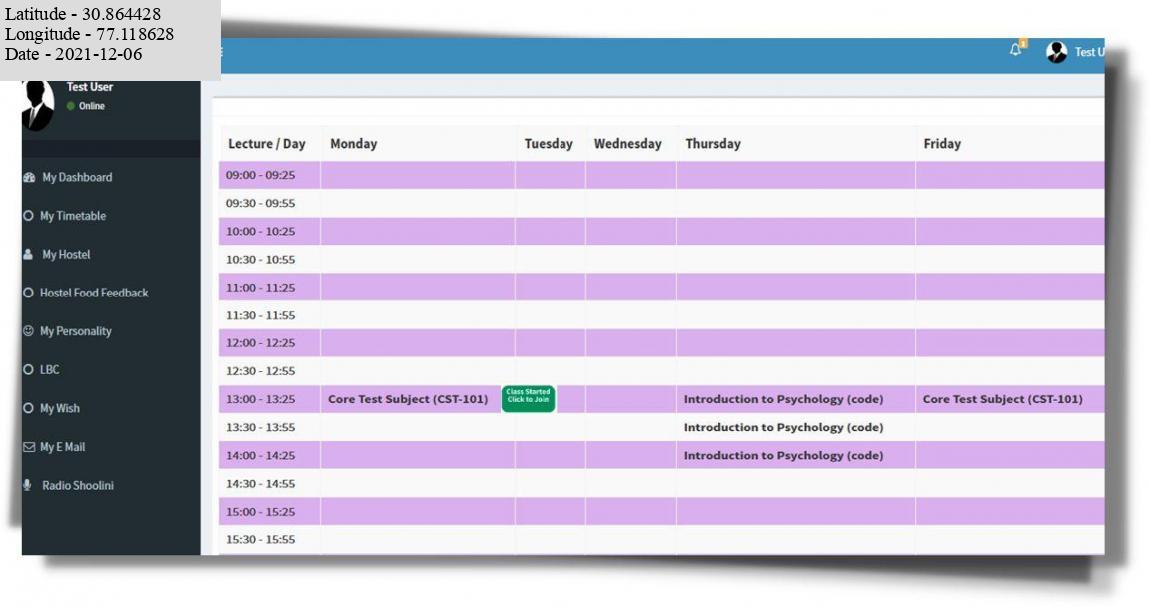
Task: Click the 09:00 - 09:25 time slot
Action: (260, 175)
